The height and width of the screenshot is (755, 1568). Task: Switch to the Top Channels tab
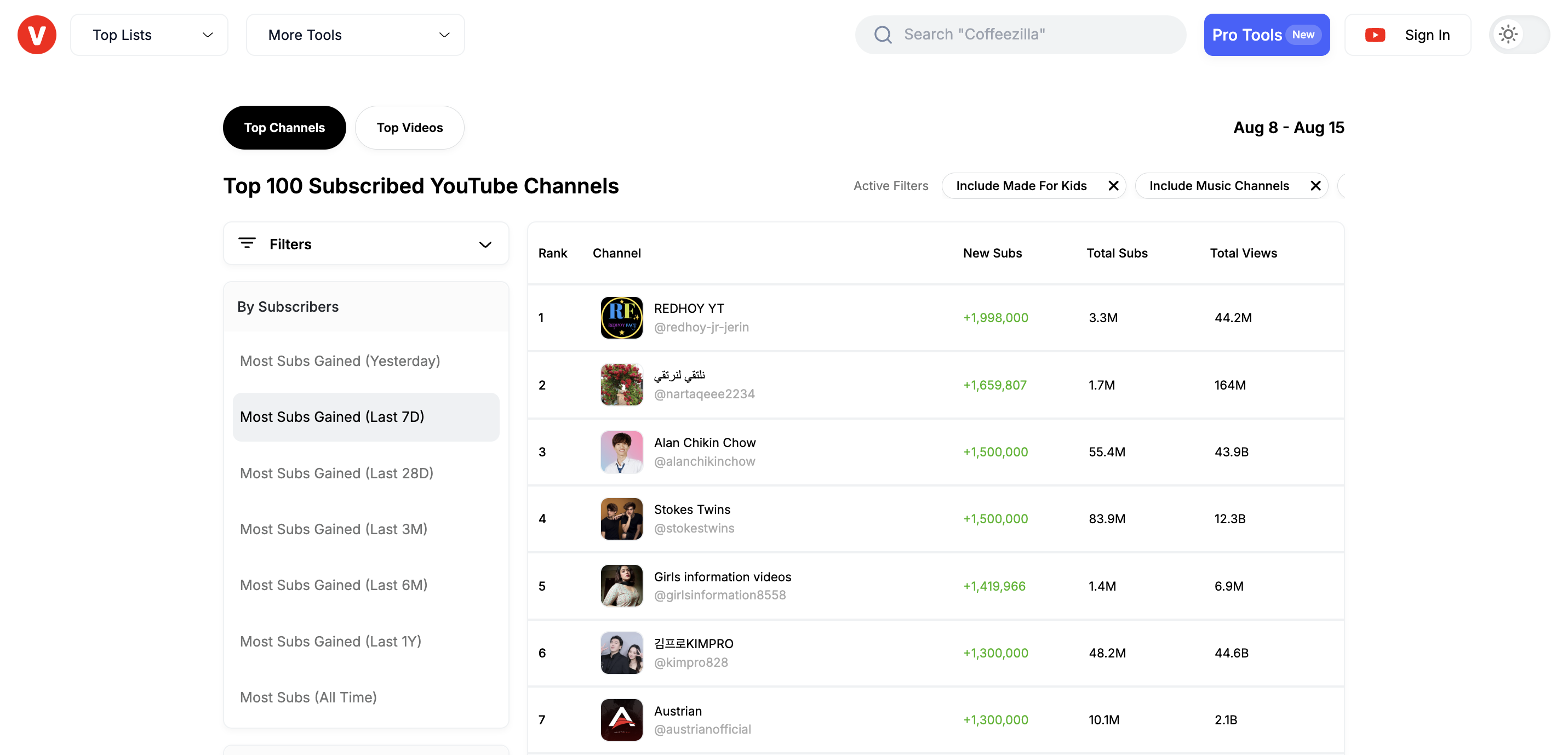point(284,128)
